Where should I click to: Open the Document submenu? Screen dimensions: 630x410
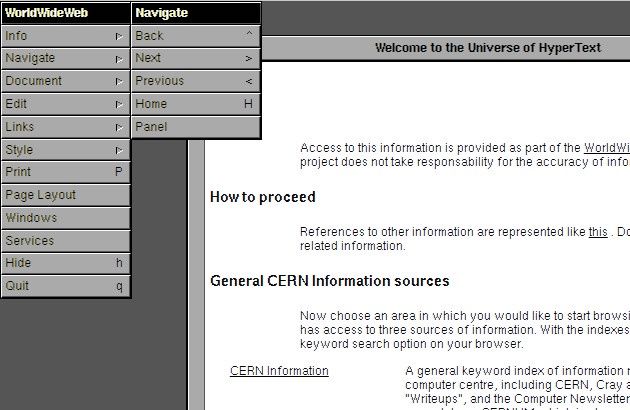(x=65, y=81)
